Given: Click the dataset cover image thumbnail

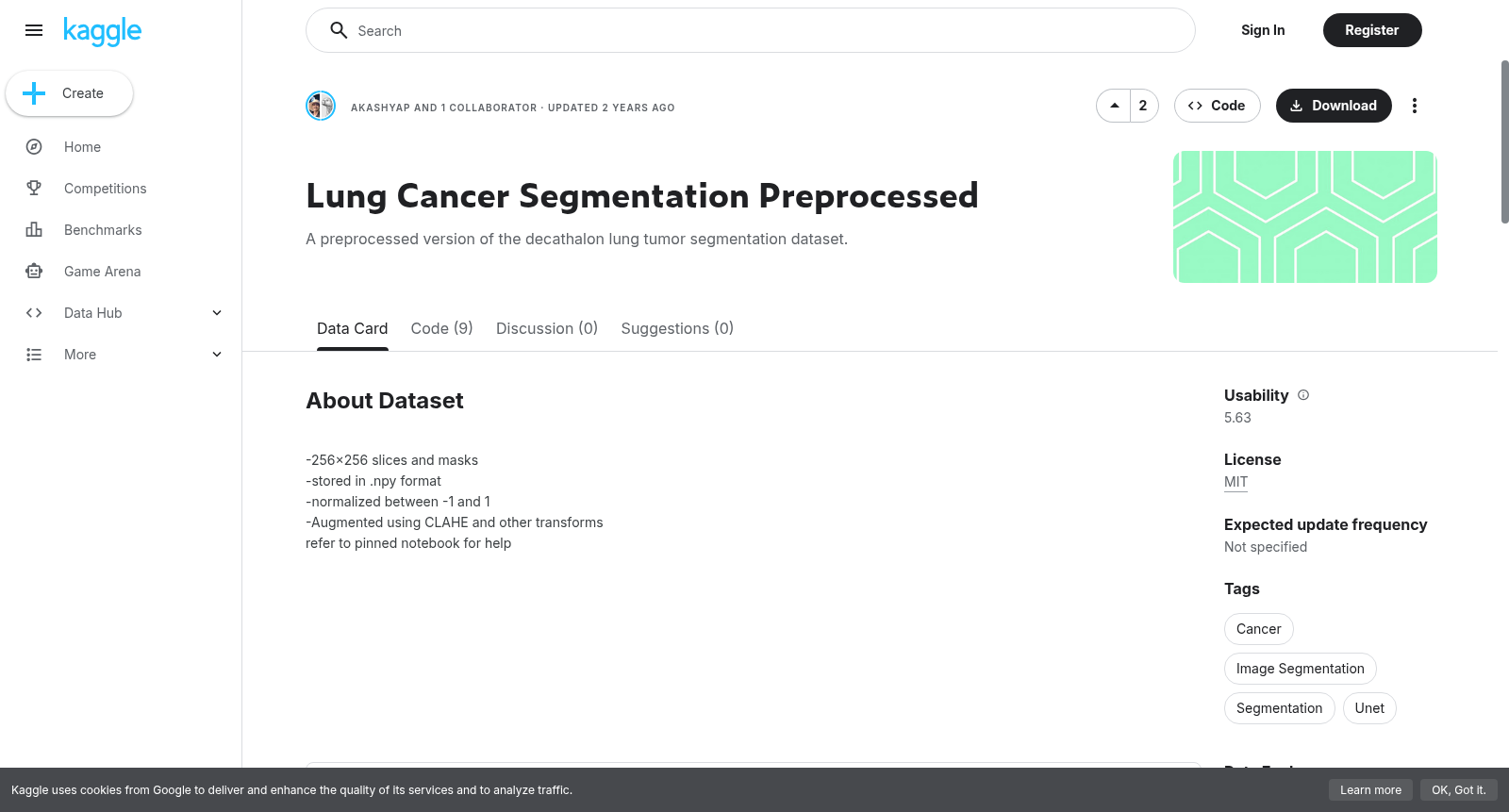Looking at the screenshot, I should 1305,217.
